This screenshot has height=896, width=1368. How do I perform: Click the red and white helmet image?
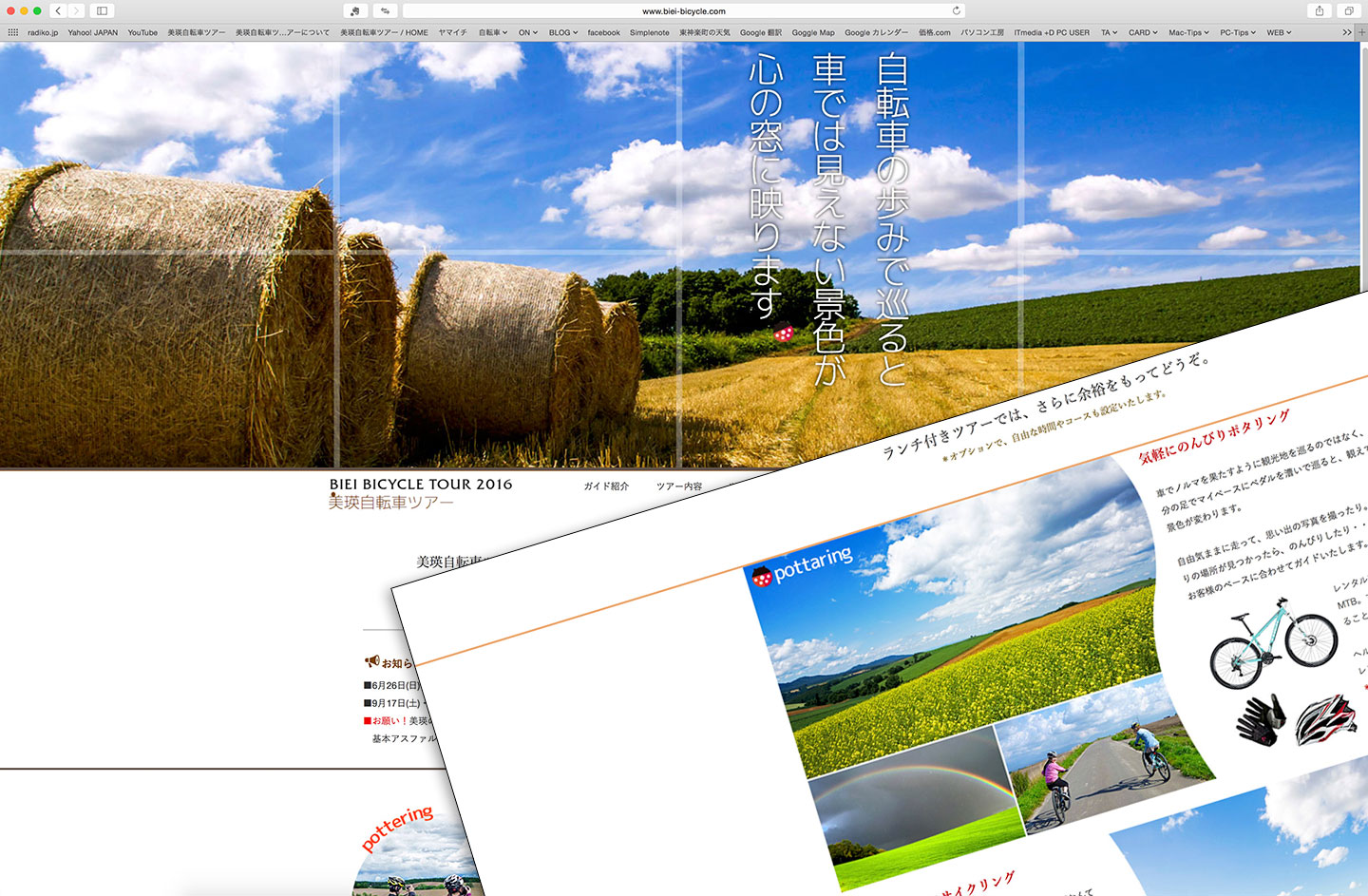tap(1325, 719)
